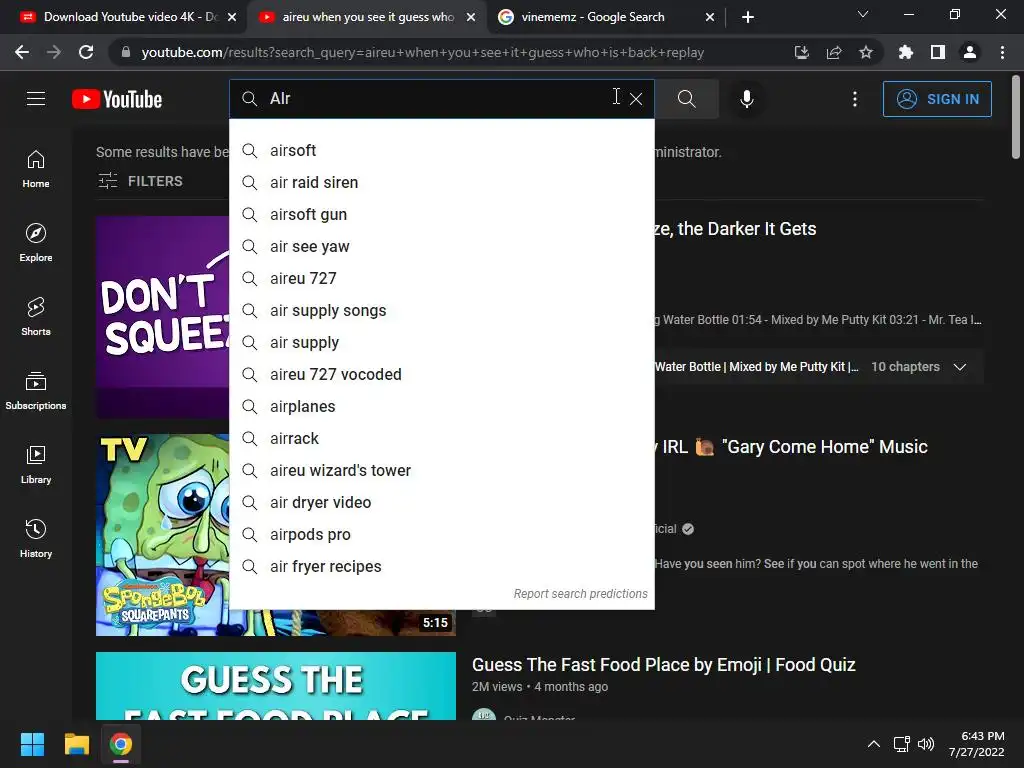Choose the 'aireu 727' suggestion
The image size is (1024, 768).
coord(442,279)
